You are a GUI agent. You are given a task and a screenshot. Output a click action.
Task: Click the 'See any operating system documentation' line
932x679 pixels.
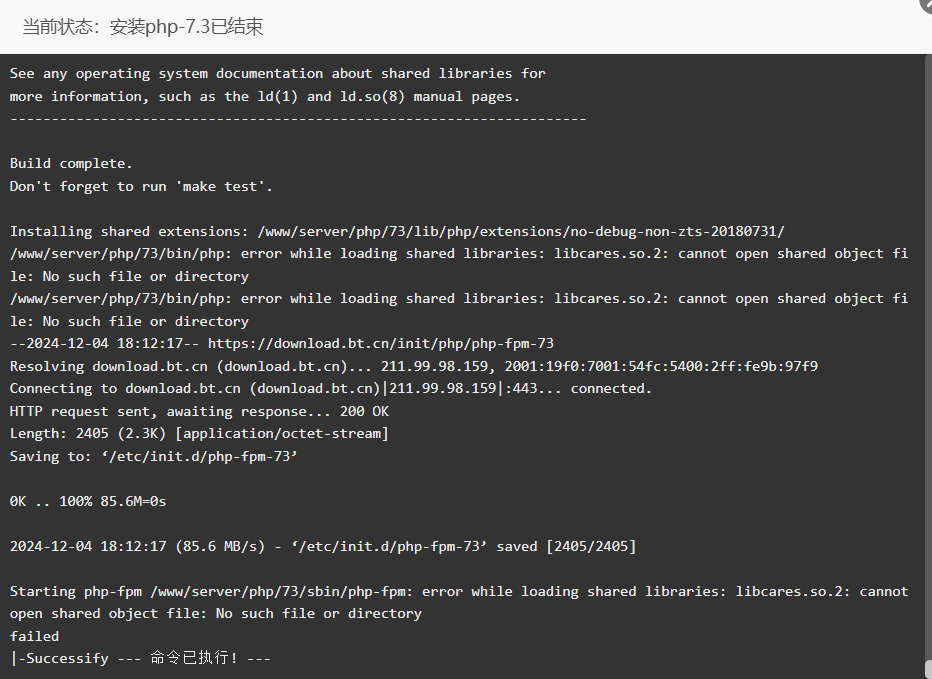pos(278,74)
